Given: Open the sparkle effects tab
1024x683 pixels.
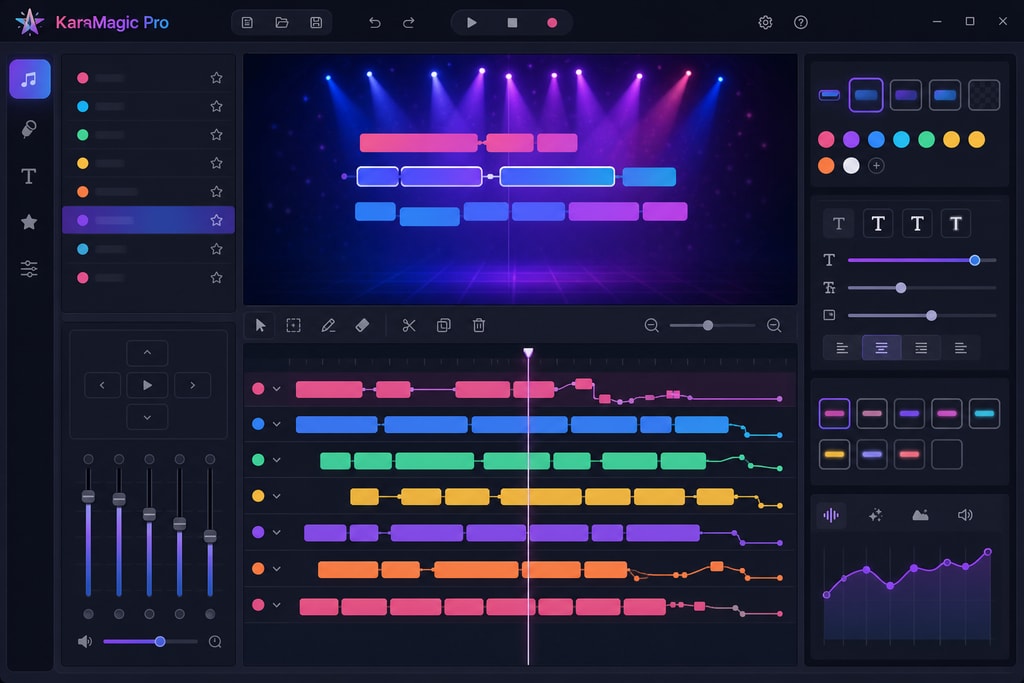Looking at the screenshot, I should pyautogui.click(x=876, y=515).
